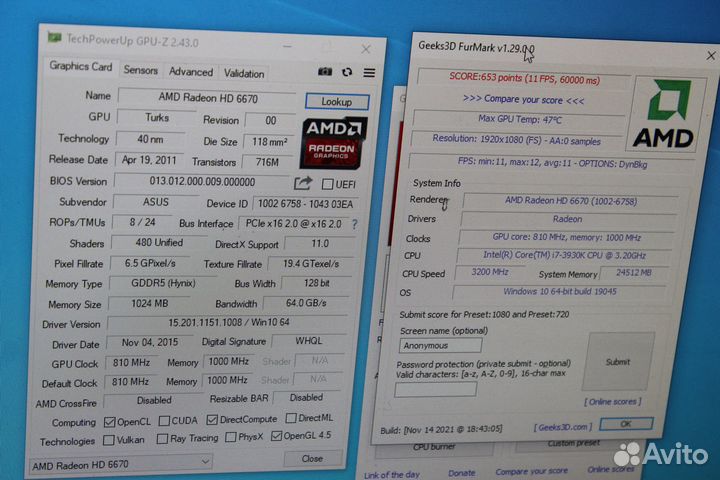Click the Driver Version value 15.201.1151.1008

tap(228, 322)
